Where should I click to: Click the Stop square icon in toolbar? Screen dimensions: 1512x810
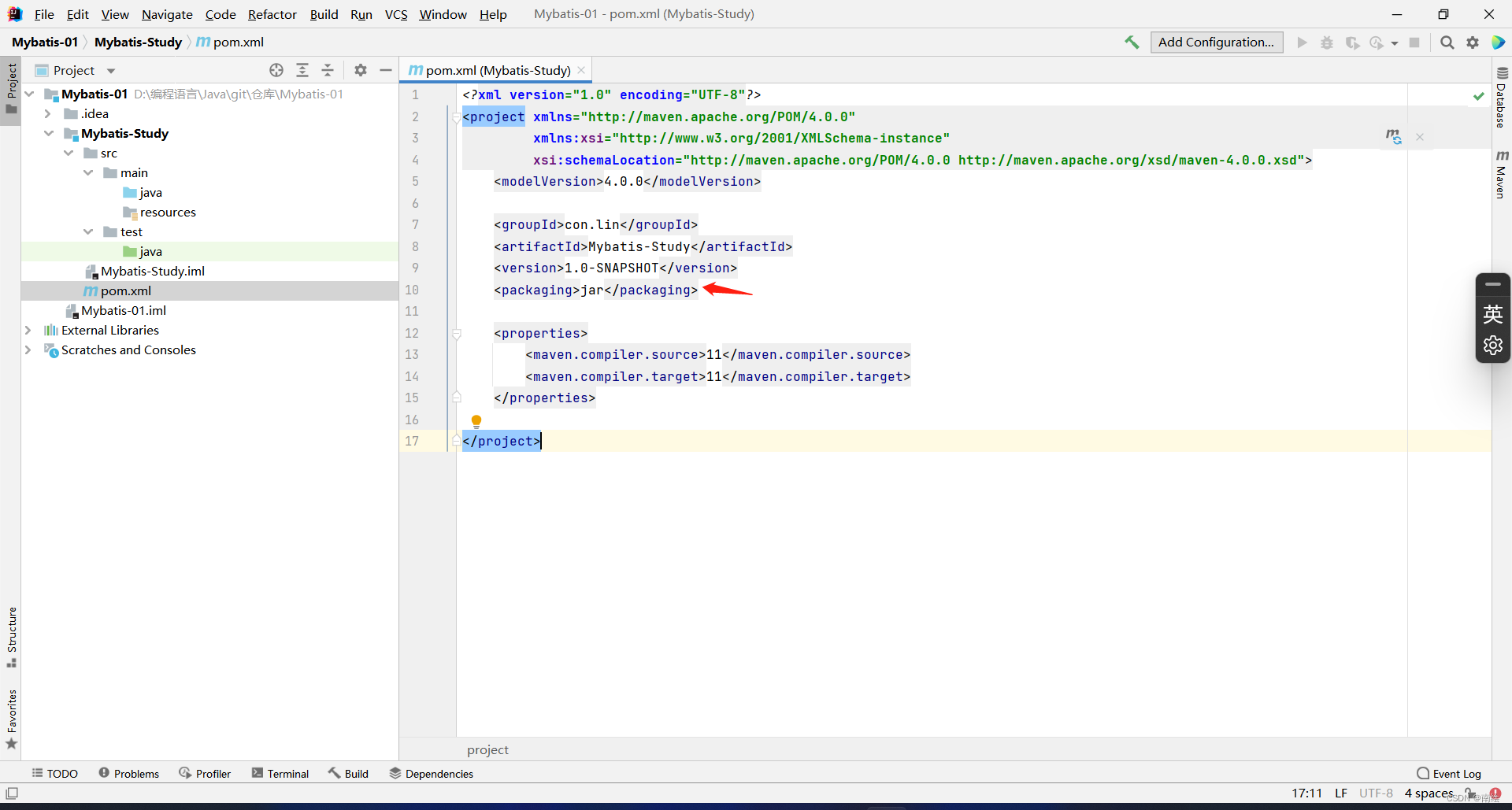1414,43
